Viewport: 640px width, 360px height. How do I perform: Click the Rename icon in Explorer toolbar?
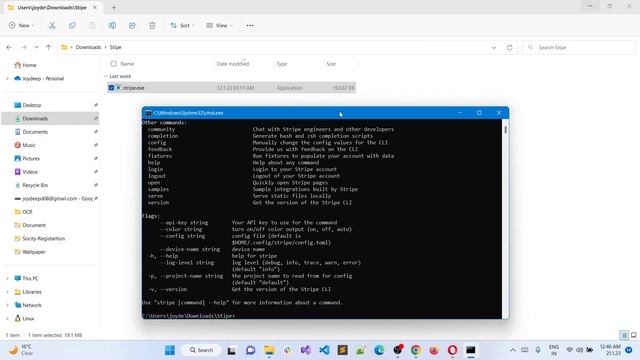pos(112,25)
